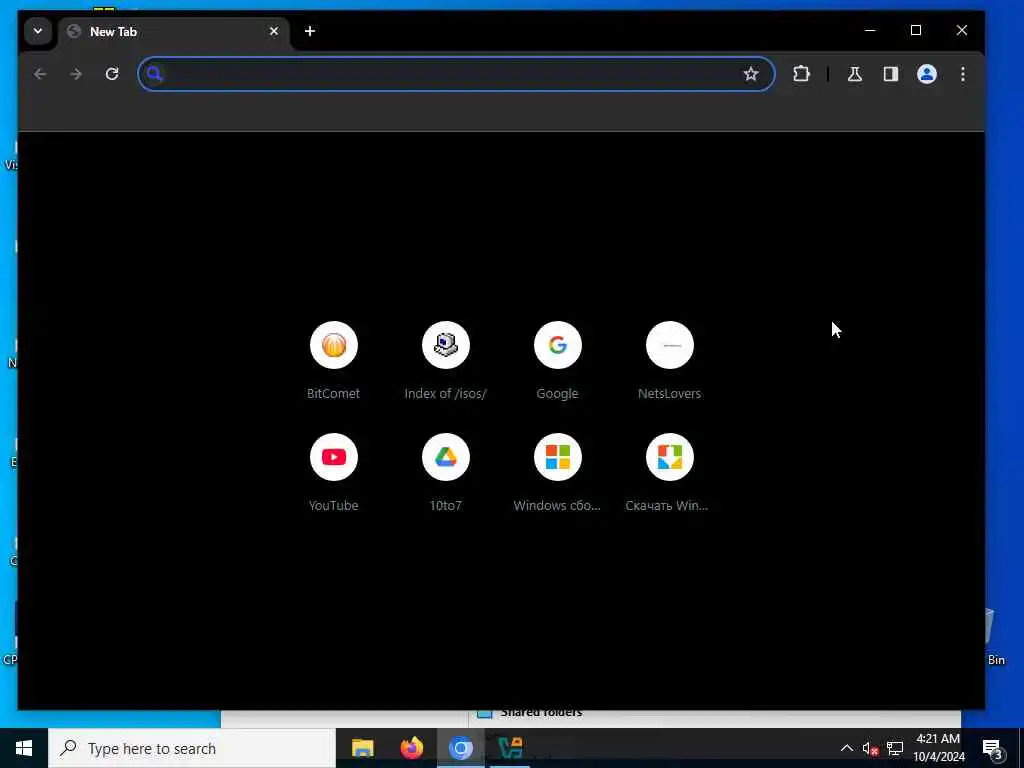Open the Chrome profile avatar

[927, 74]
